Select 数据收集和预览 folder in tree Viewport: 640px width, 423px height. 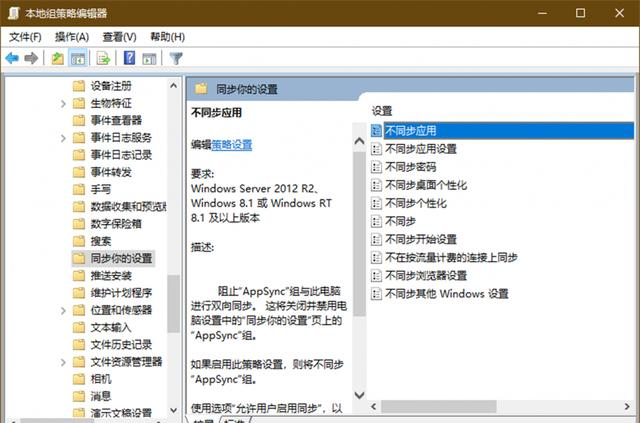coord(128,207)
